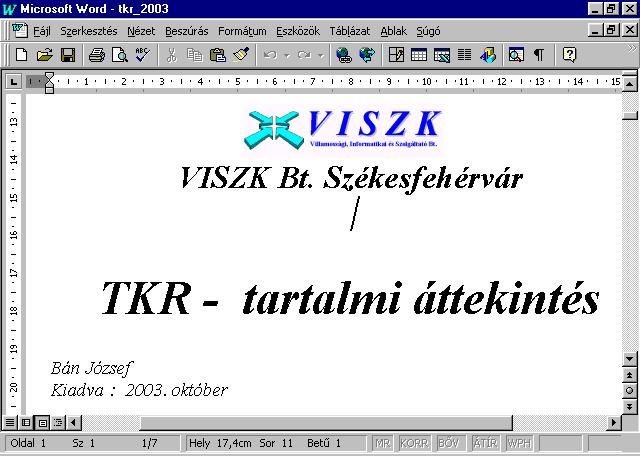Undo the last action
This screenshot has width=640, height=456.
coord(270,54)
